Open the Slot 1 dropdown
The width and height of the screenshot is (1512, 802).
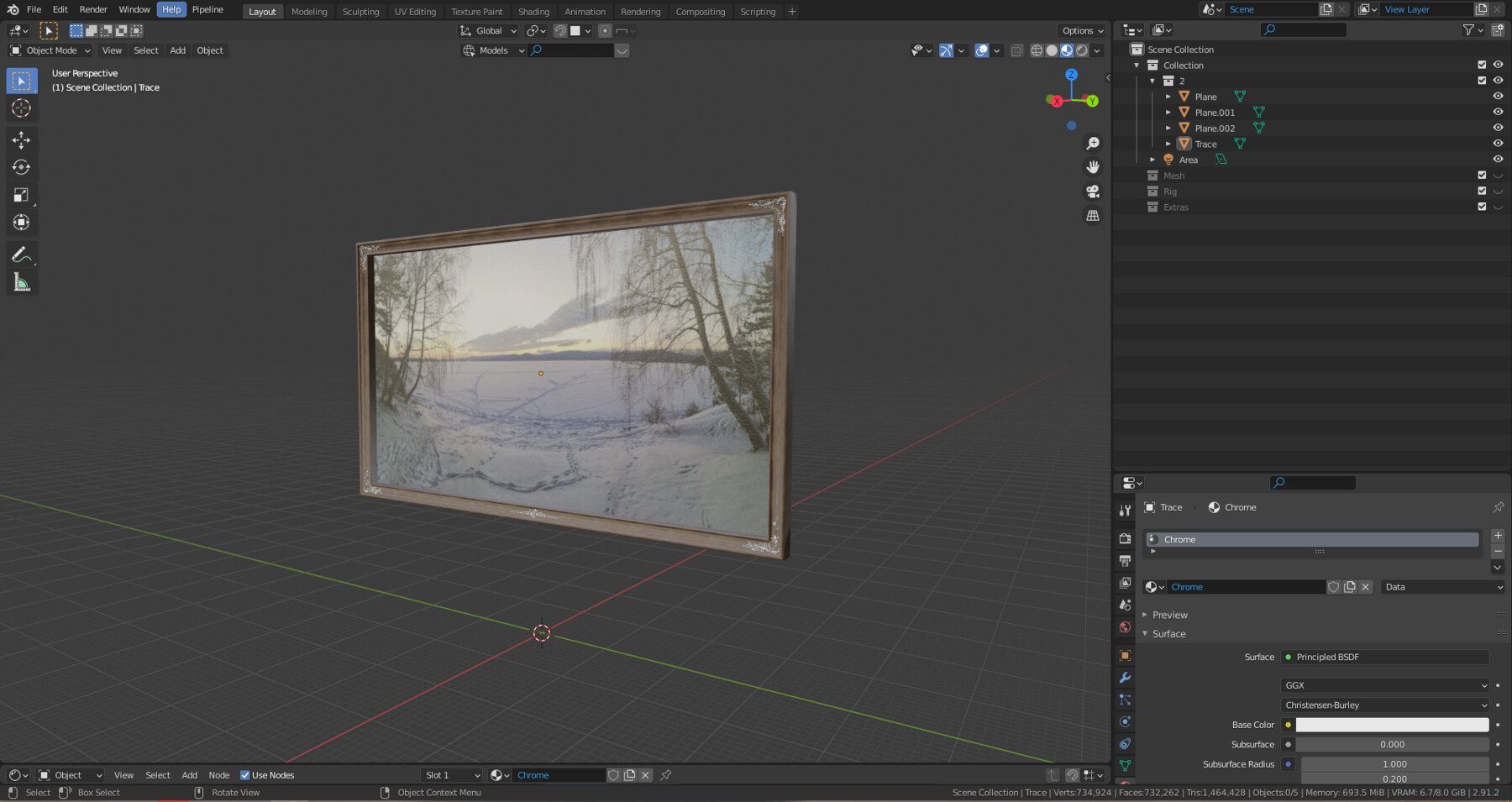click(452, 775)
